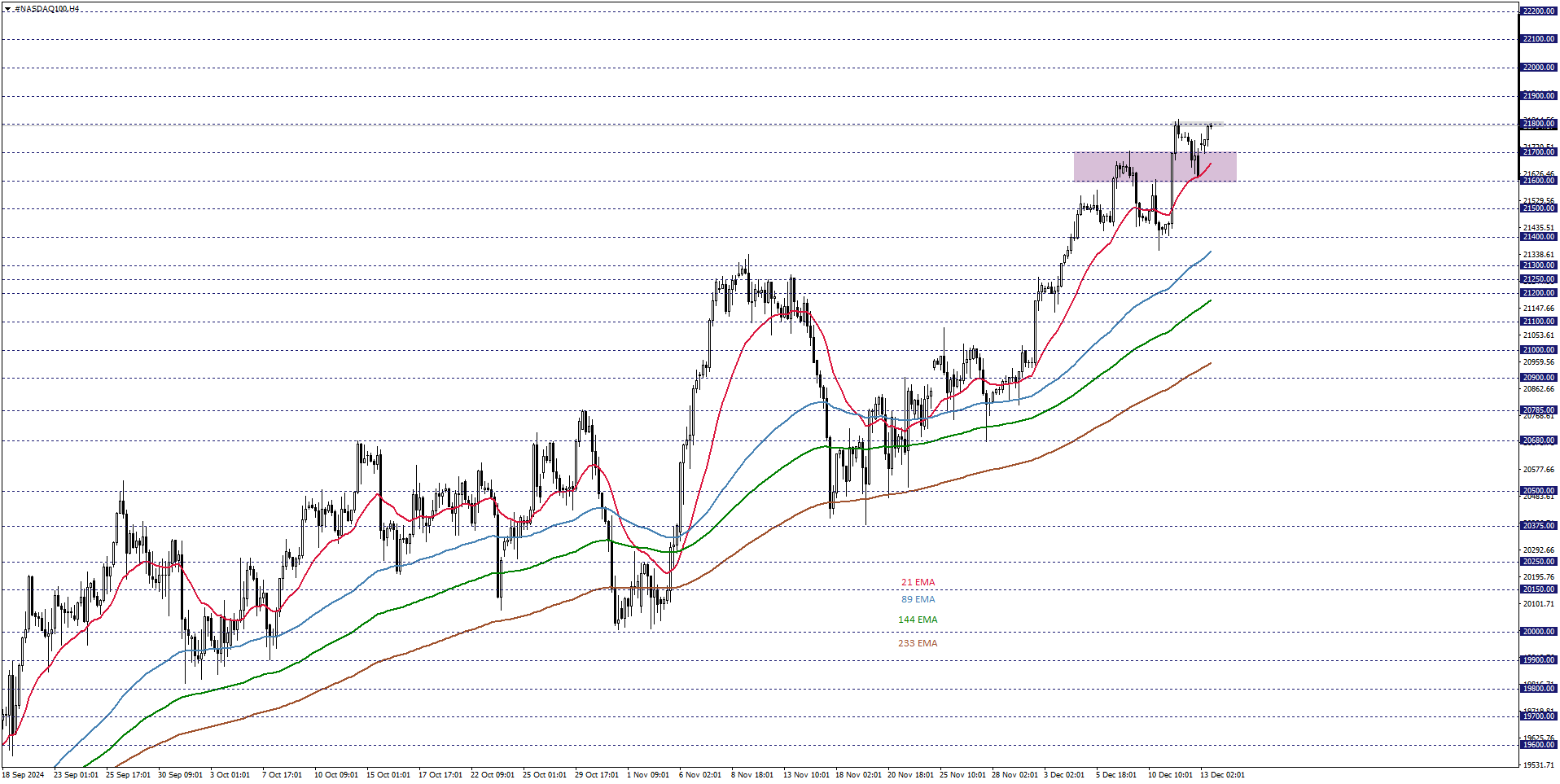Image resolution: width=1560 pixels, height=784 pixels.
Task: Click the 20680.00 price level label
Action: point(1538,440)
